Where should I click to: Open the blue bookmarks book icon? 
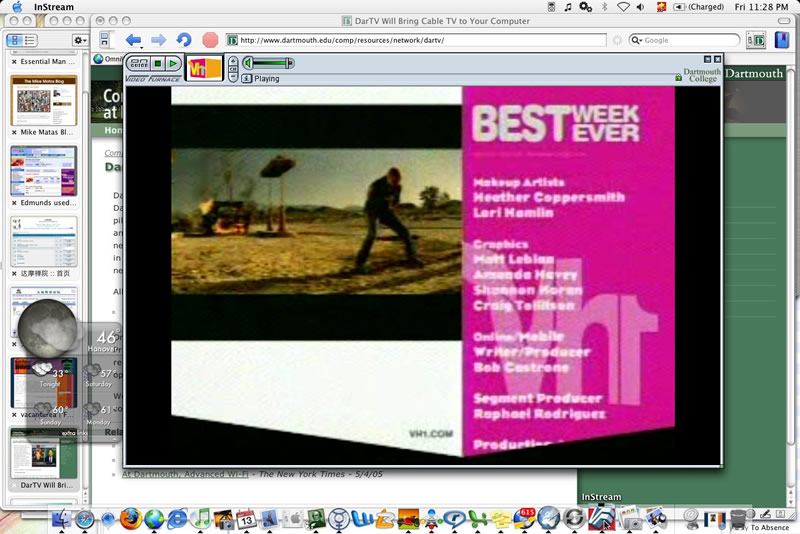click(782, 40)
